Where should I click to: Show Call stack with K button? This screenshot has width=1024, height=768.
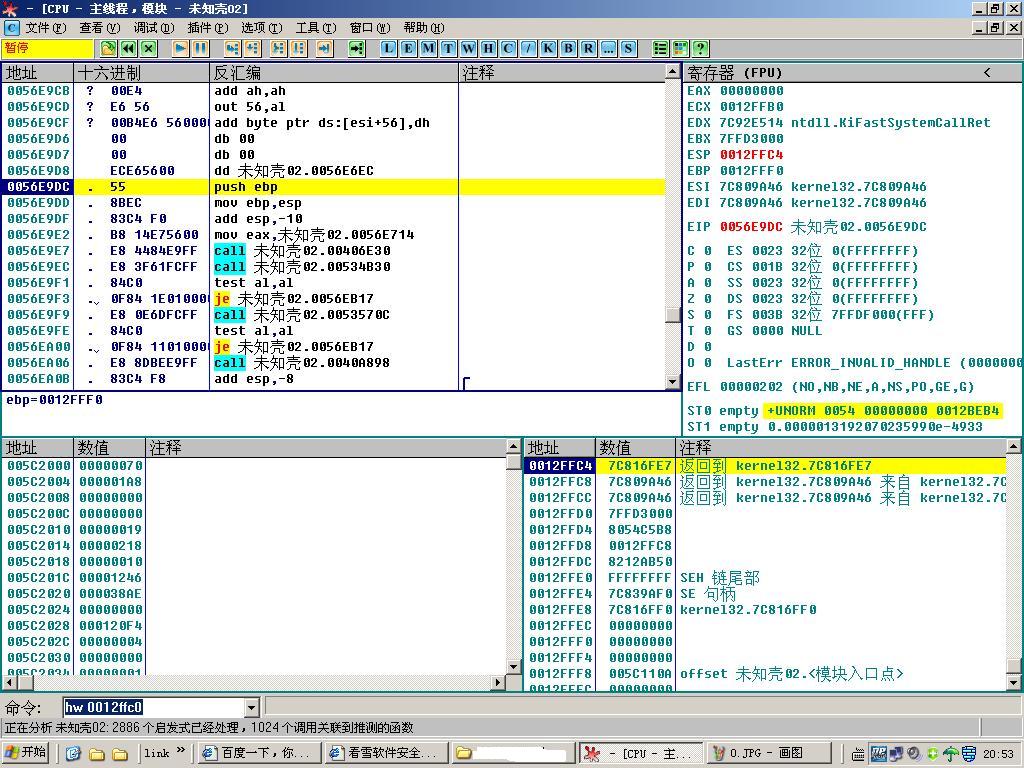[549, 48]
